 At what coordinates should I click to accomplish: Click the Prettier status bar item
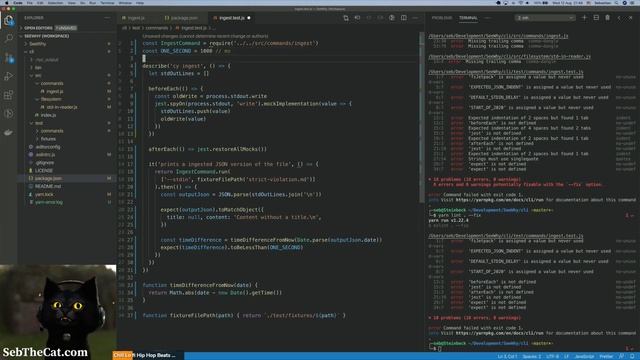606,356
